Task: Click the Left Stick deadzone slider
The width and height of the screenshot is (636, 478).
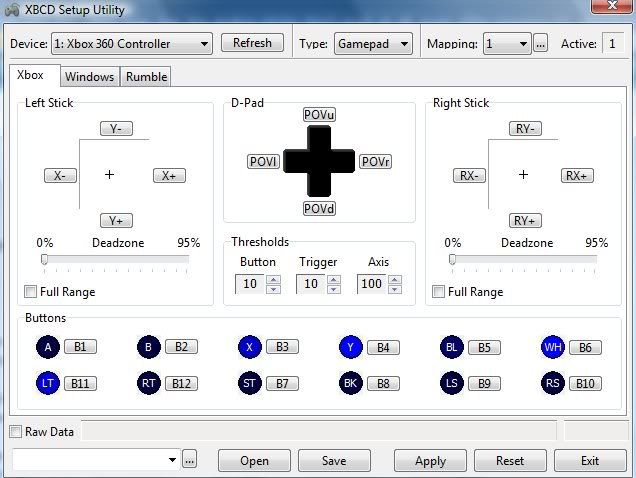Action: pos(114,260)
